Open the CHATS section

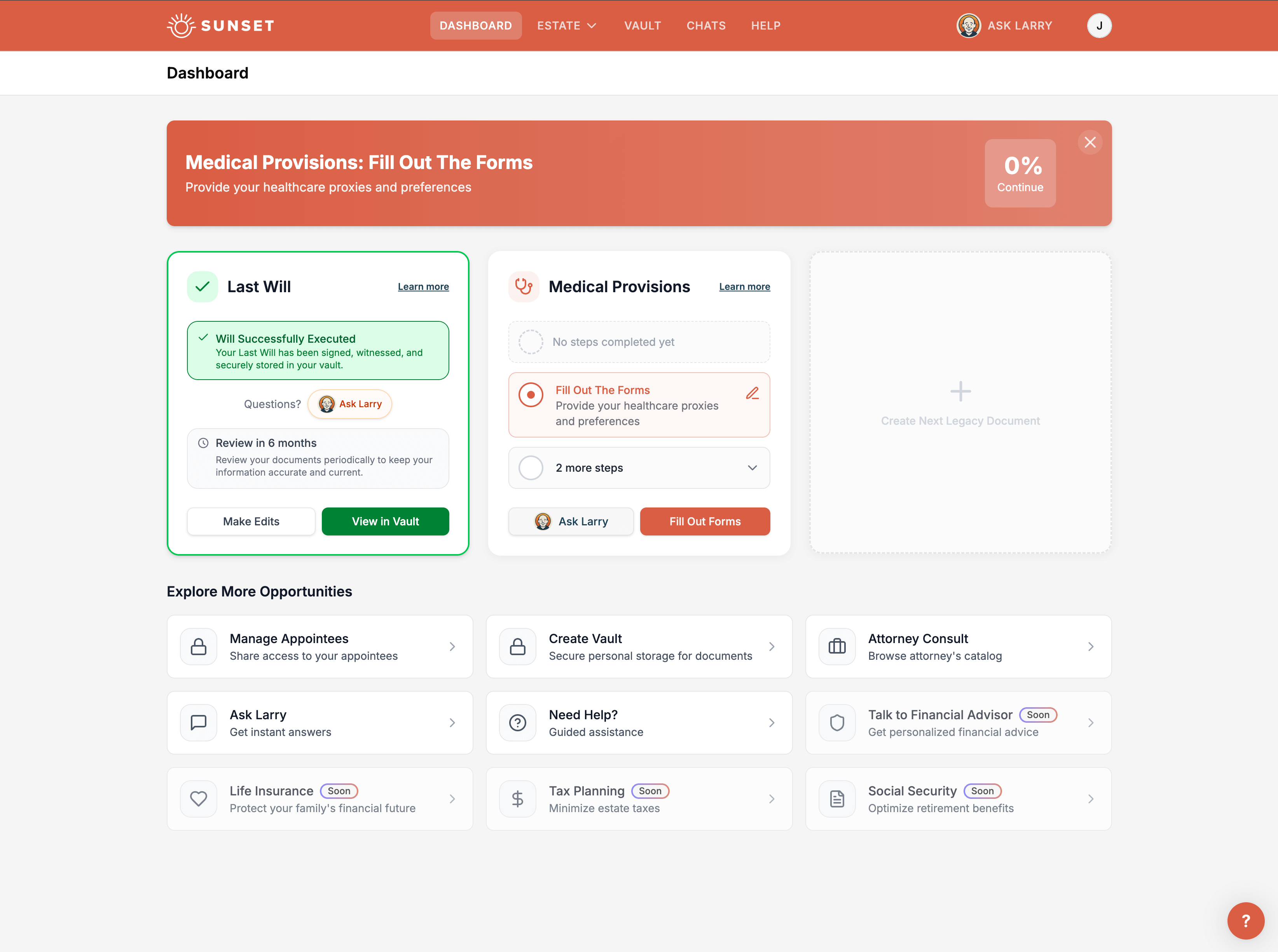(706, 25)
